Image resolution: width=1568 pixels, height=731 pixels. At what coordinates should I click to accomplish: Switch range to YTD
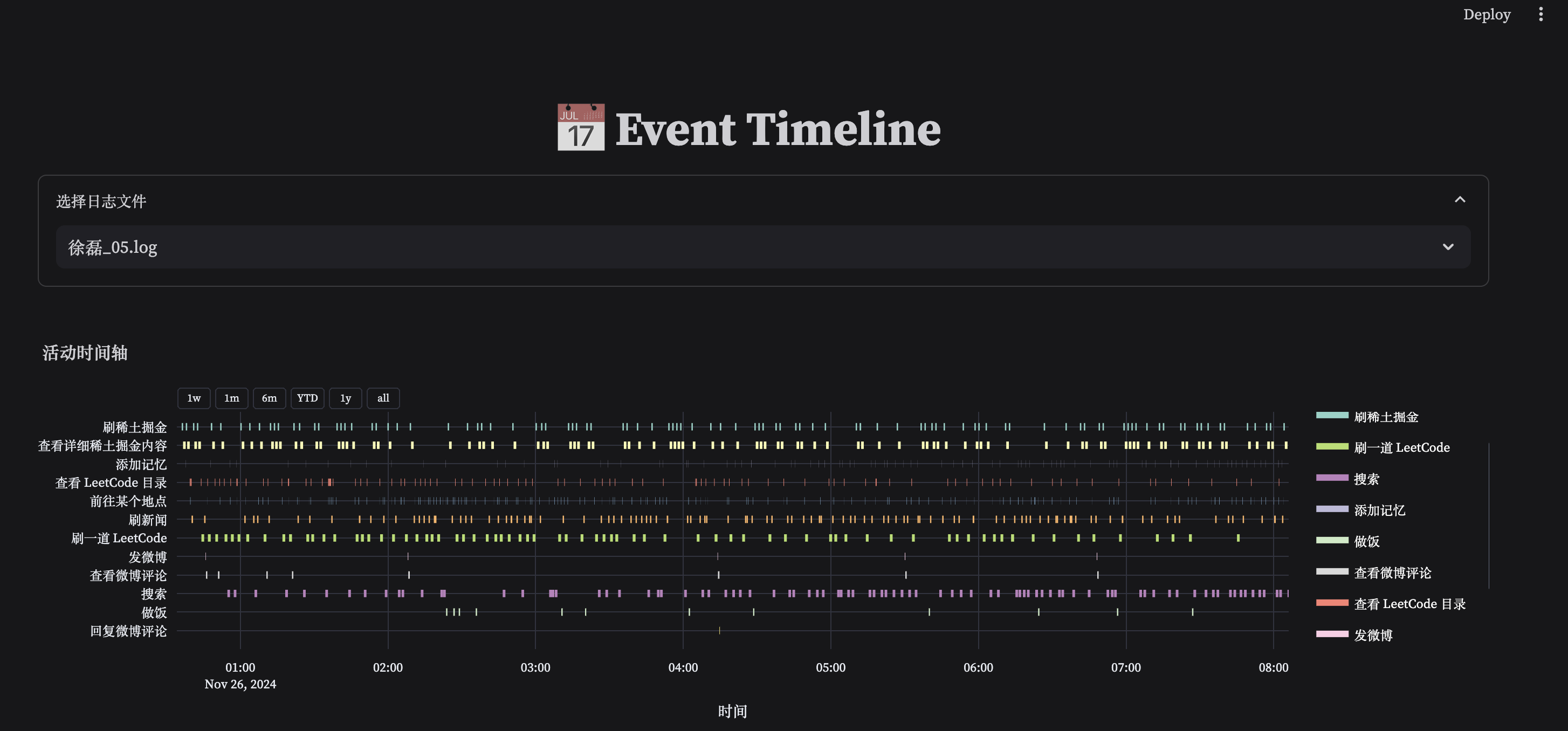307,398
